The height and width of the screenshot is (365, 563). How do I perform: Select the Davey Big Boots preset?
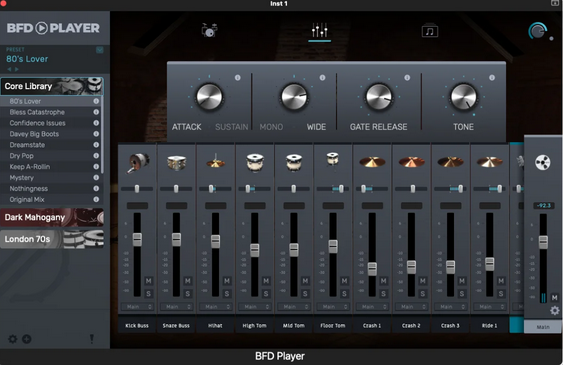(51, 134)
